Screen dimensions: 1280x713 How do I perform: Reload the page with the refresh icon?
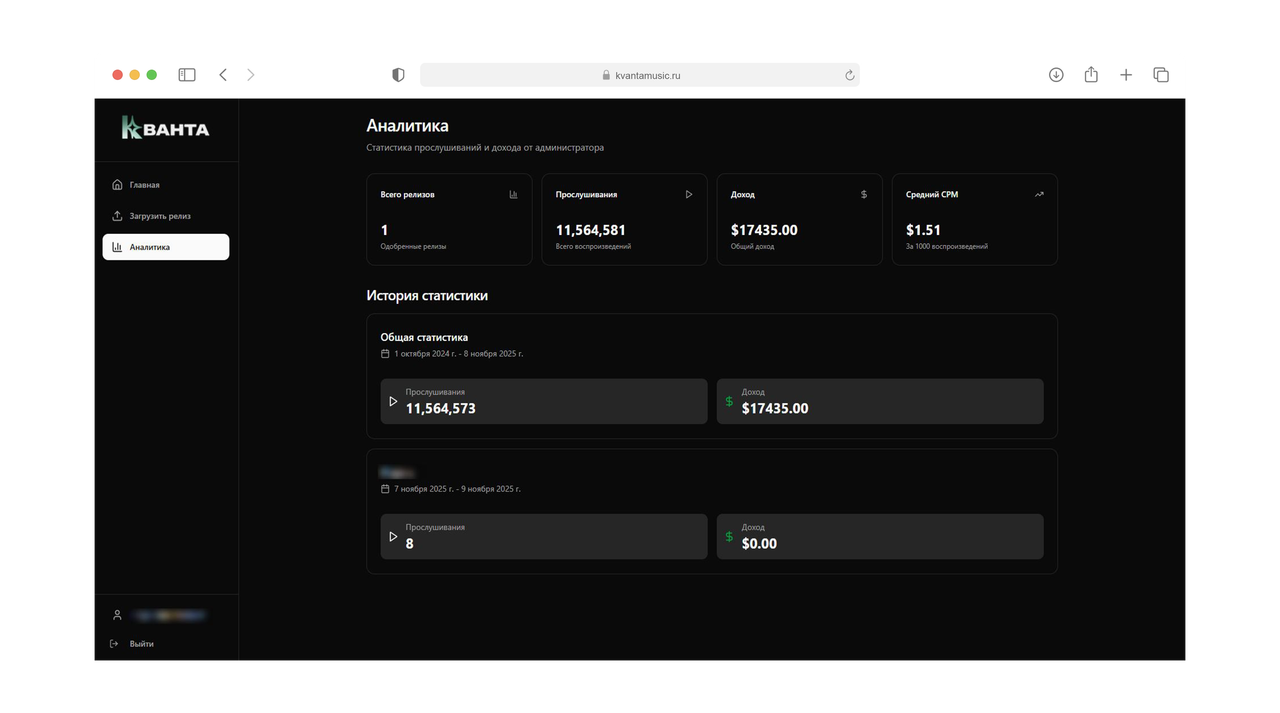pyautogui.click(x=849, y=75)
